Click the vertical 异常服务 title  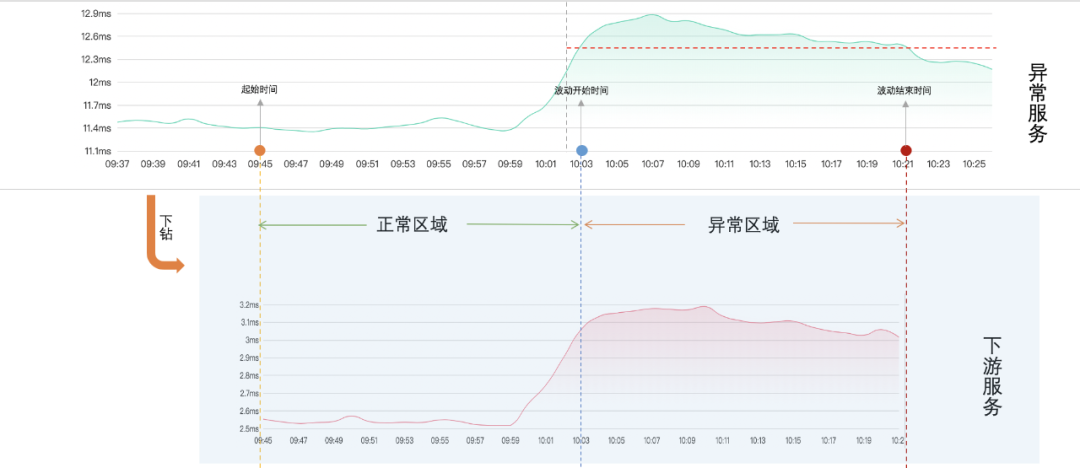1037,103
